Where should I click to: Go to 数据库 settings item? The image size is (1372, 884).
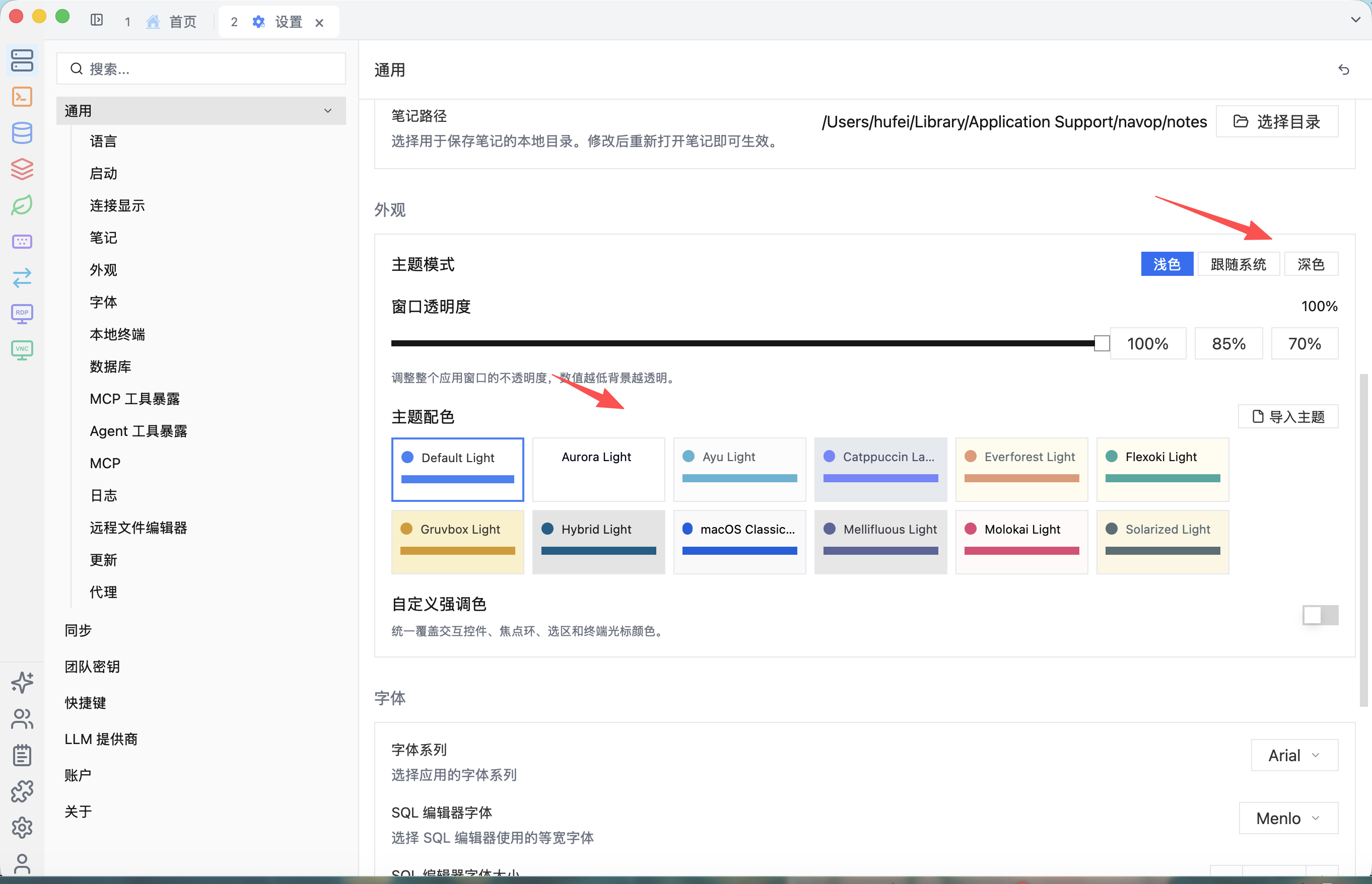[110, 366]
